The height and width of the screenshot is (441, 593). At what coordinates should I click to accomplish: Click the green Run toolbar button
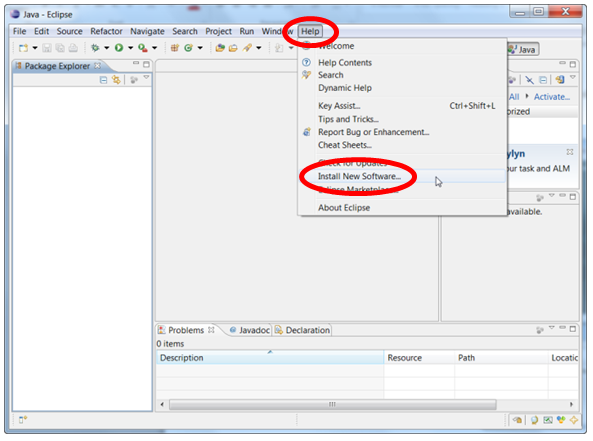click(x=119, y=48)
